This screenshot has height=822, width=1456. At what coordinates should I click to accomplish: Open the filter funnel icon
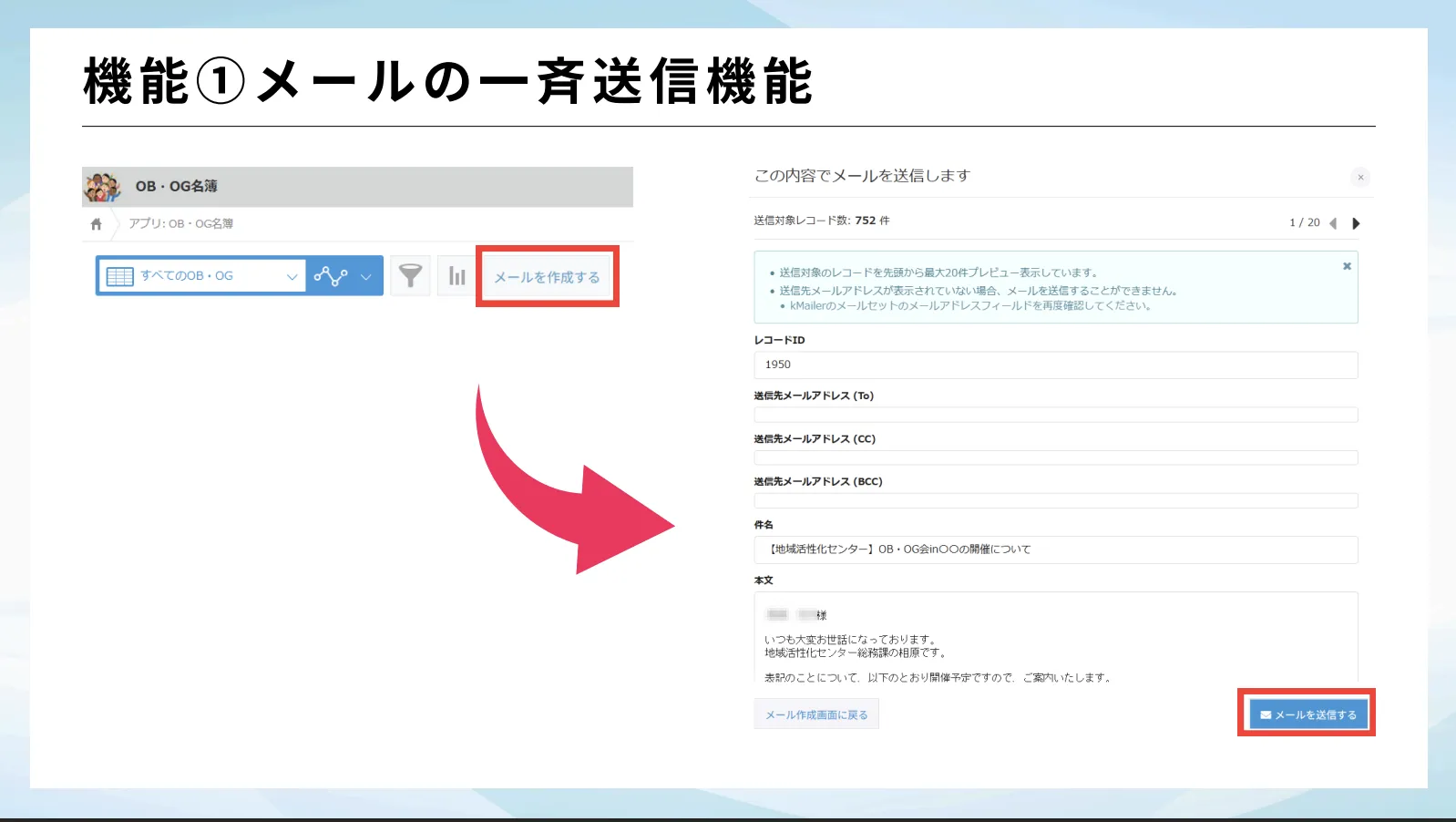[410, 276]
